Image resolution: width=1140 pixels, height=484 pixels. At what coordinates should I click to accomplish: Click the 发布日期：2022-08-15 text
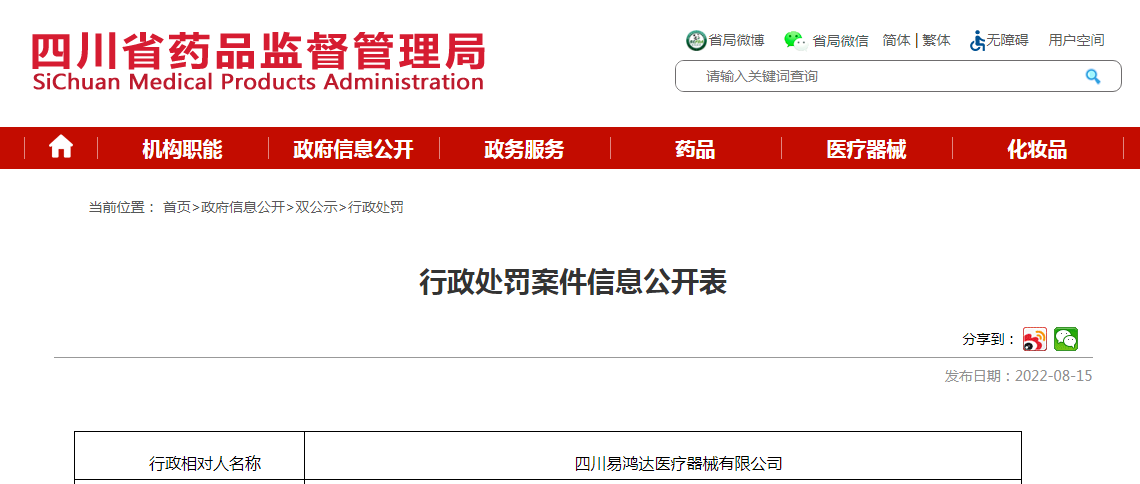click(x=1018, y=376)
